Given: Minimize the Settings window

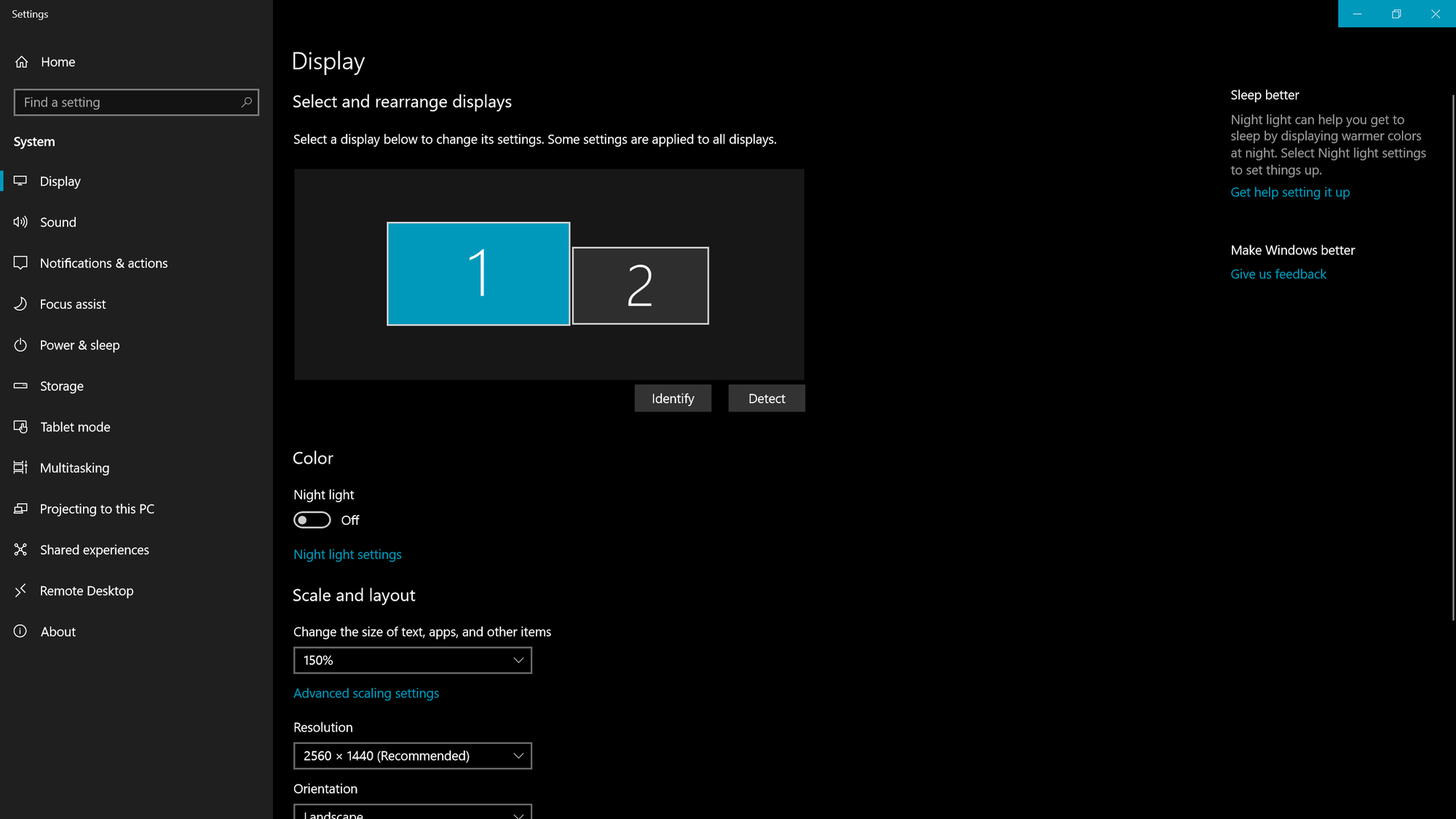Looking at the screenshot, I should click(x=1358, y=14).
